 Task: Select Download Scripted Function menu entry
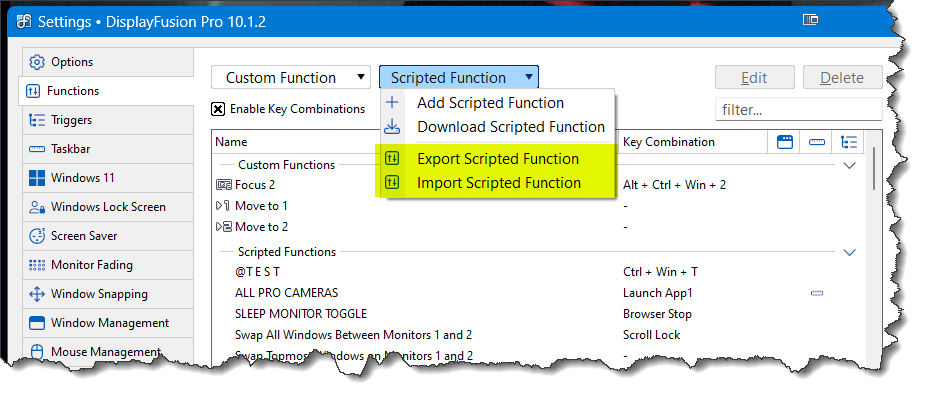pos(496,127)
